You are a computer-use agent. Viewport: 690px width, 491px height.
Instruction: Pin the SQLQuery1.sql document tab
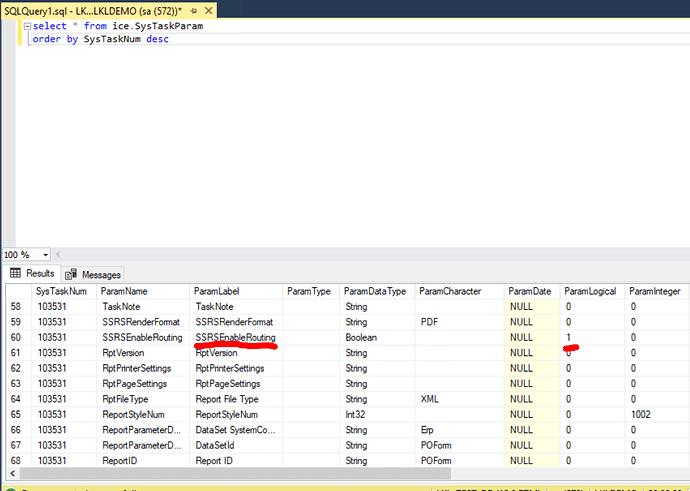point(194,11)
